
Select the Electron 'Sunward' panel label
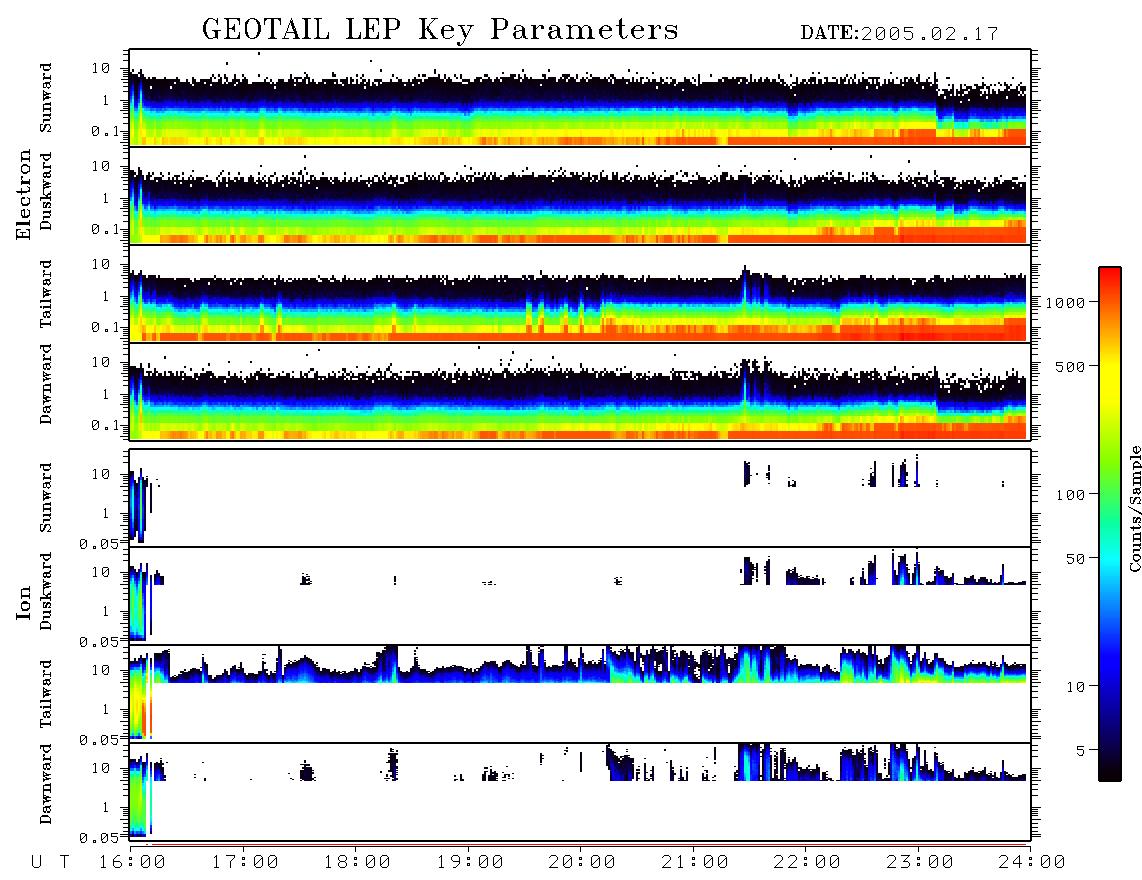[x=46, y=98]
